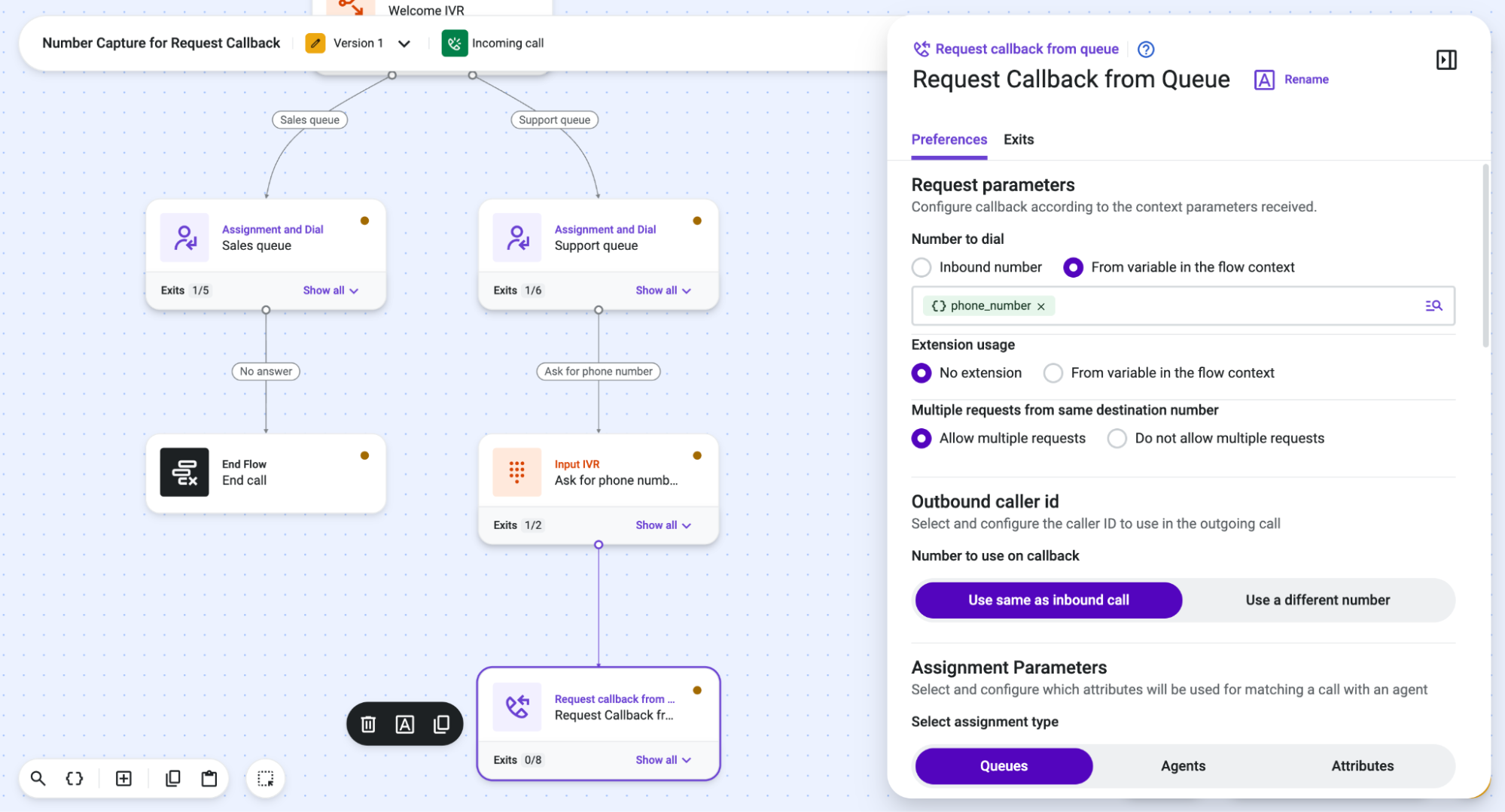The width and height of the screenshot is (1505, 812).
Task: Delete the selected node with trash icon
Action: 368,724
